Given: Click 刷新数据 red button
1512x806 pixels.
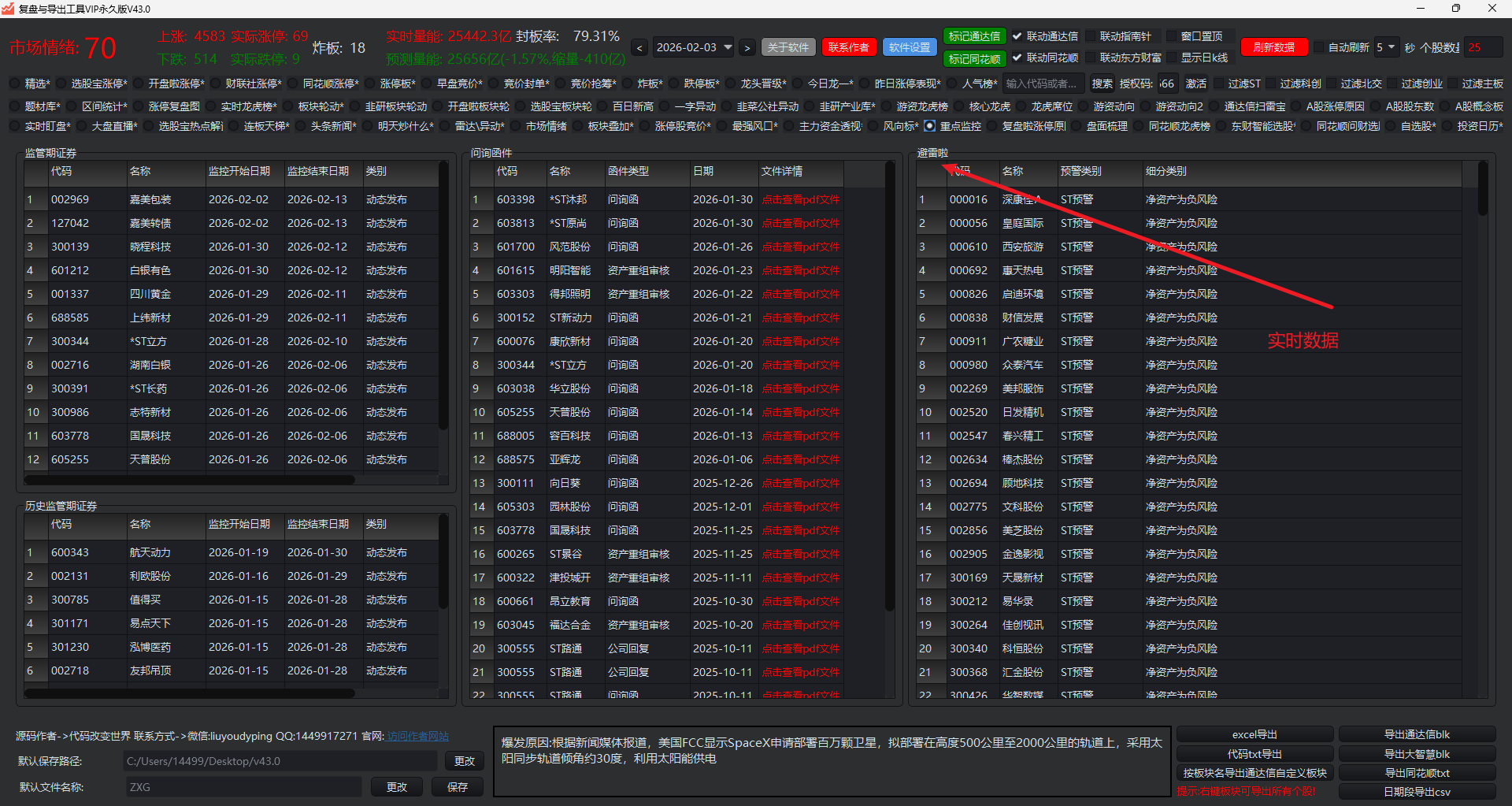Looking at the screenshot, I should (x=1273, y=47).
